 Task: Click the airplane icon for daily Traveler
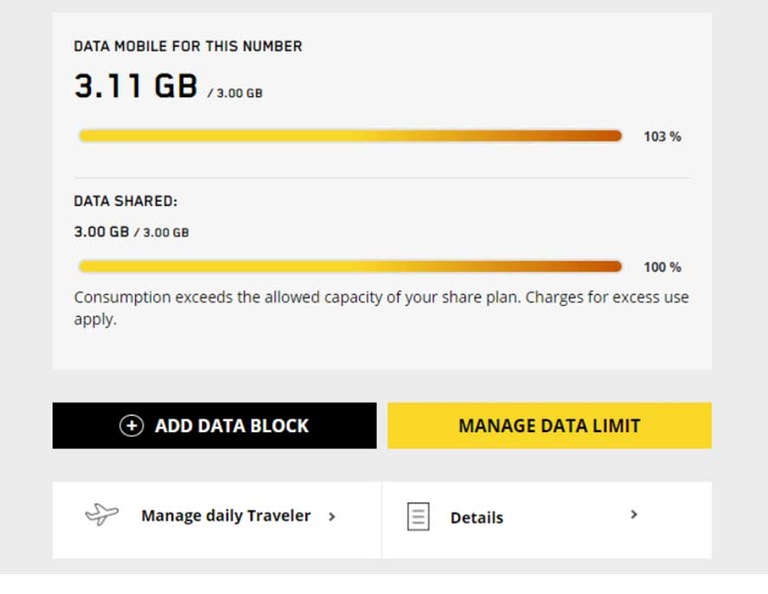101,516
